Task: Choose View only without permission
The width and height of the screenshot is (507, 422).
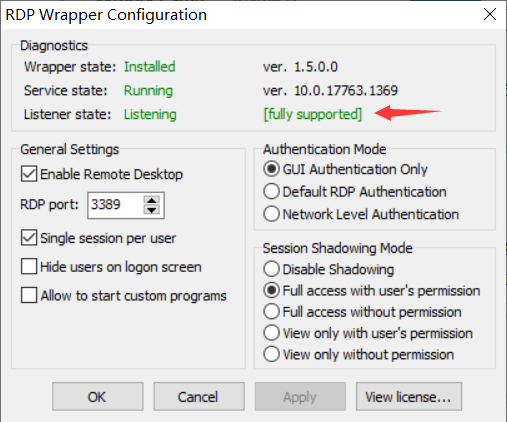Action: [271, 354]
